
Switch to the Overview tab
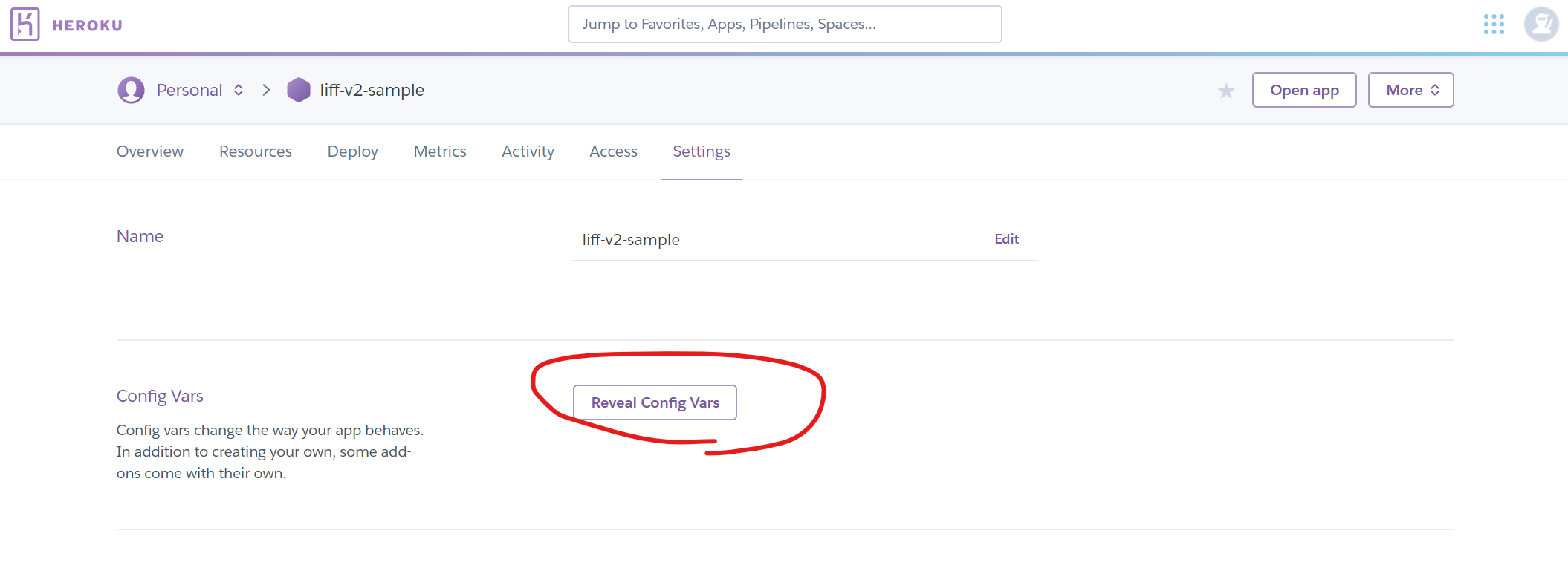[x=150, y=151]
